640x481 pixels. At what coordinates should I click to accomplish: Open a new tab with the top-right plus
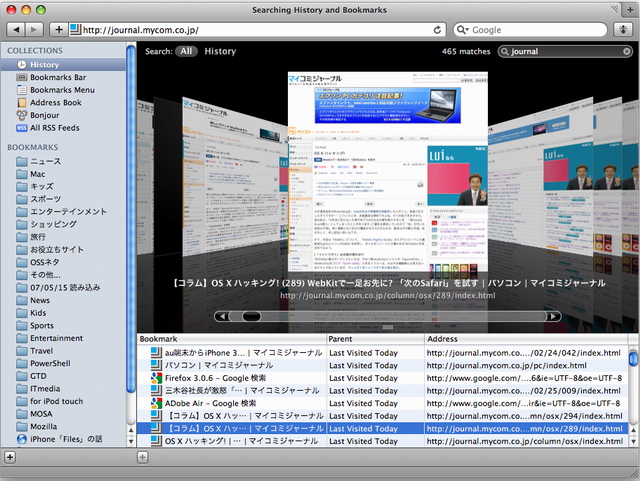point(631,10)
